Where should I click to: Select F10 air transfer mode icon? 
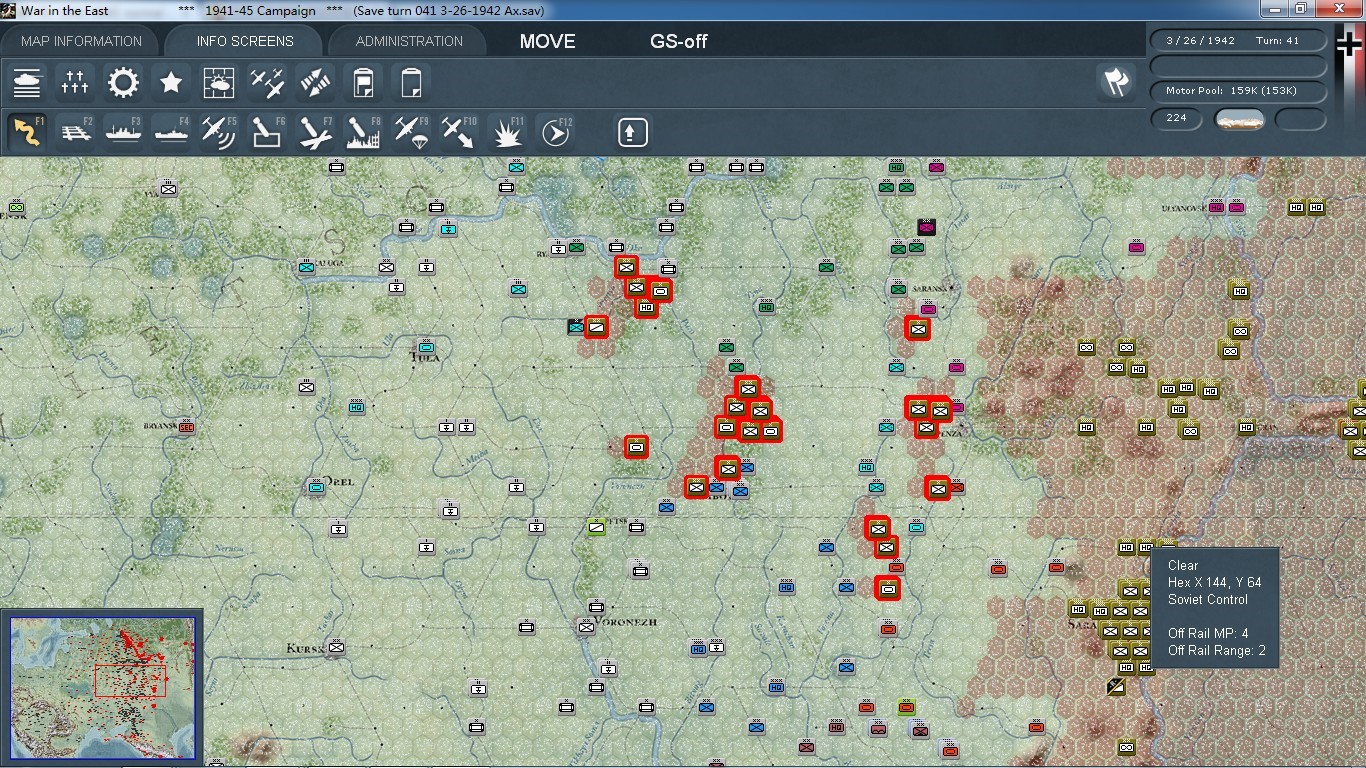pos(459,132)
